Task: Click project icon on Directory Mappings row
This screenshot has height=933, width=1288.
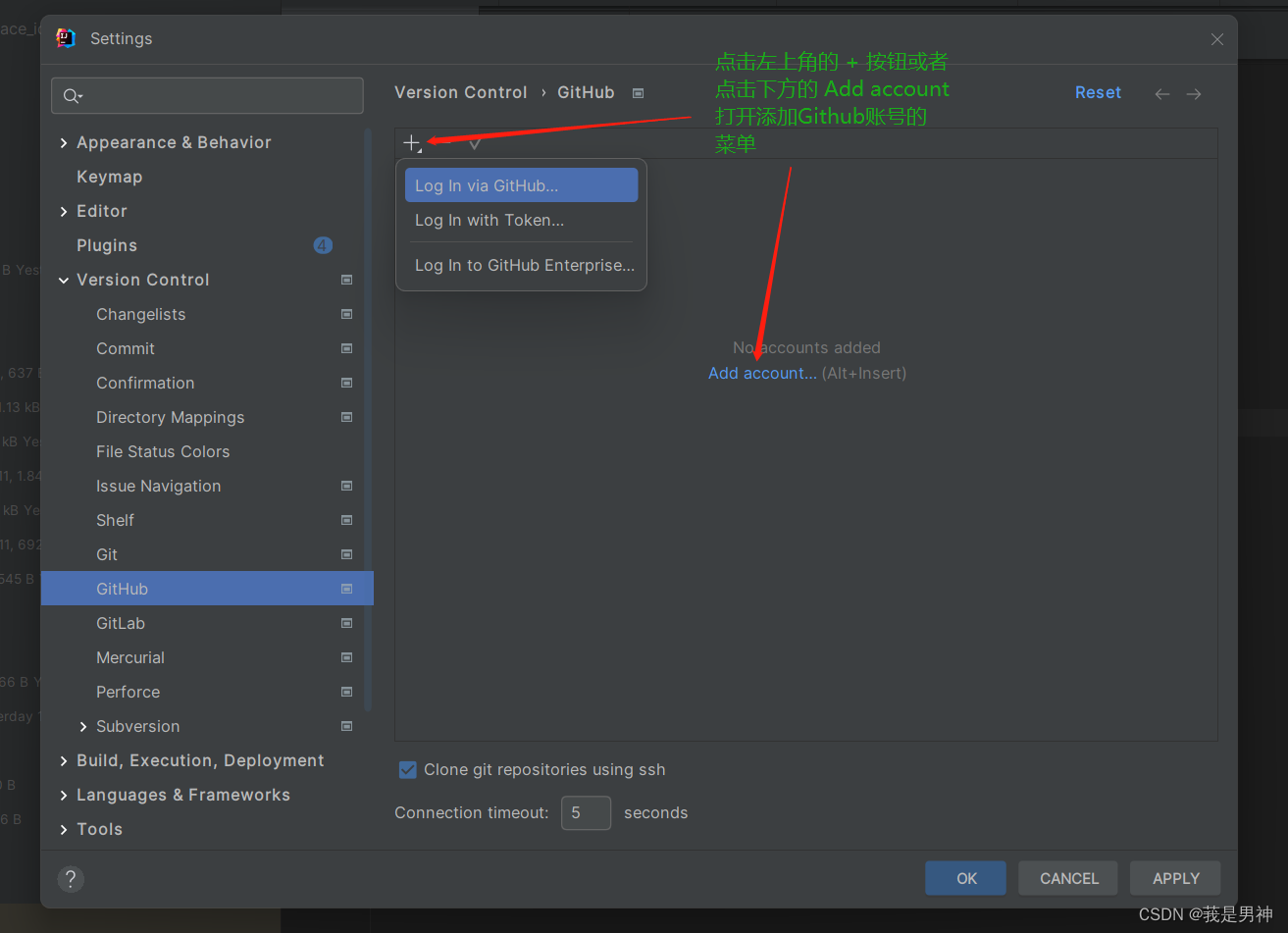Action: pos(346,417)
